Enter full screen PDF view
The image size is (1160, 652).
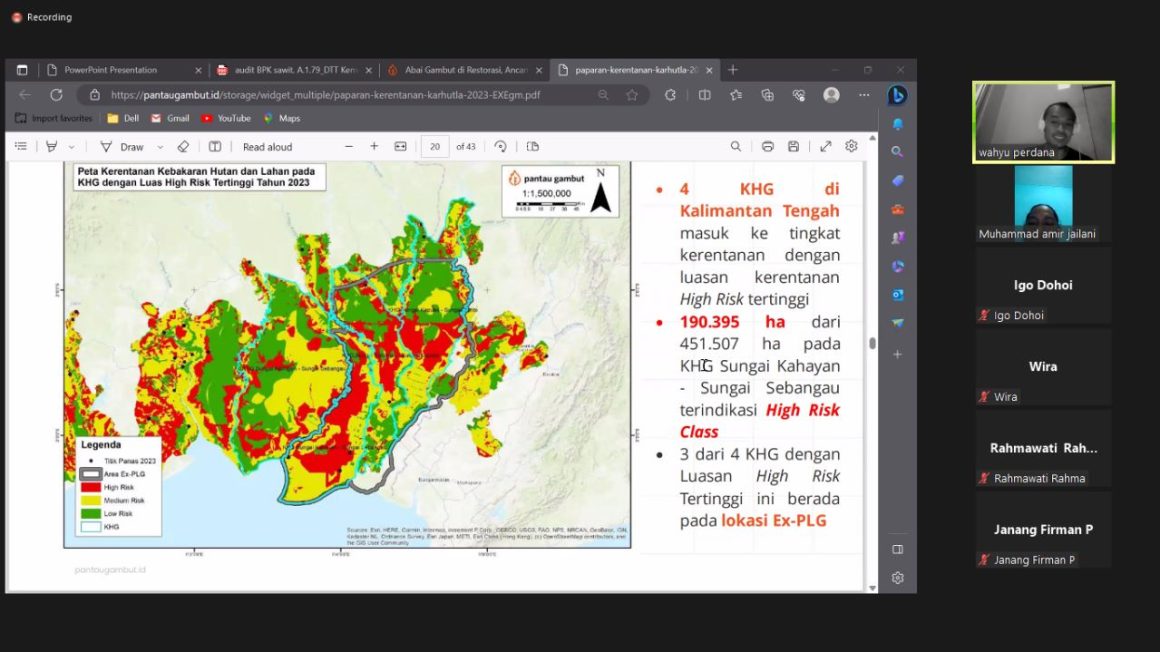[x=826, y=146]
